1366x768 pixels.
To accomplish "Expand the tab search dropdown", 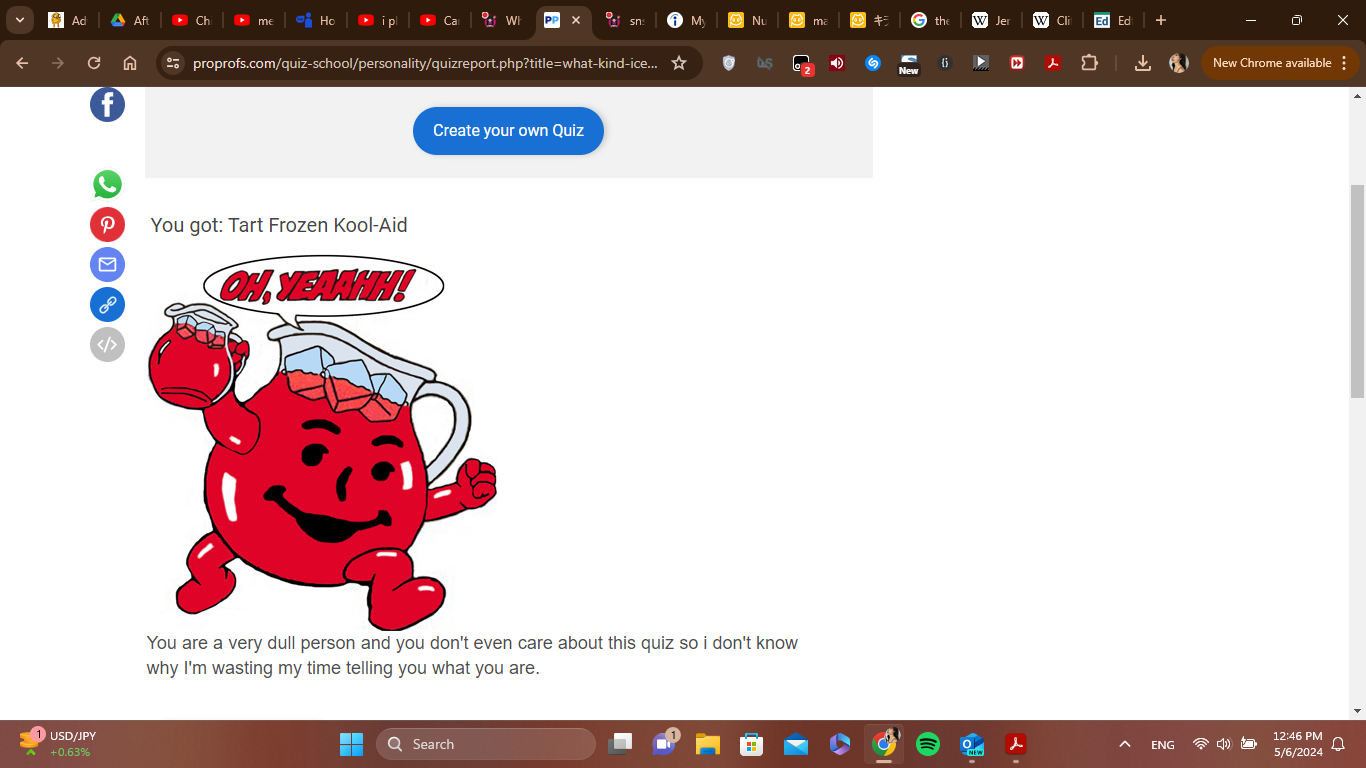I will (20, 20).
